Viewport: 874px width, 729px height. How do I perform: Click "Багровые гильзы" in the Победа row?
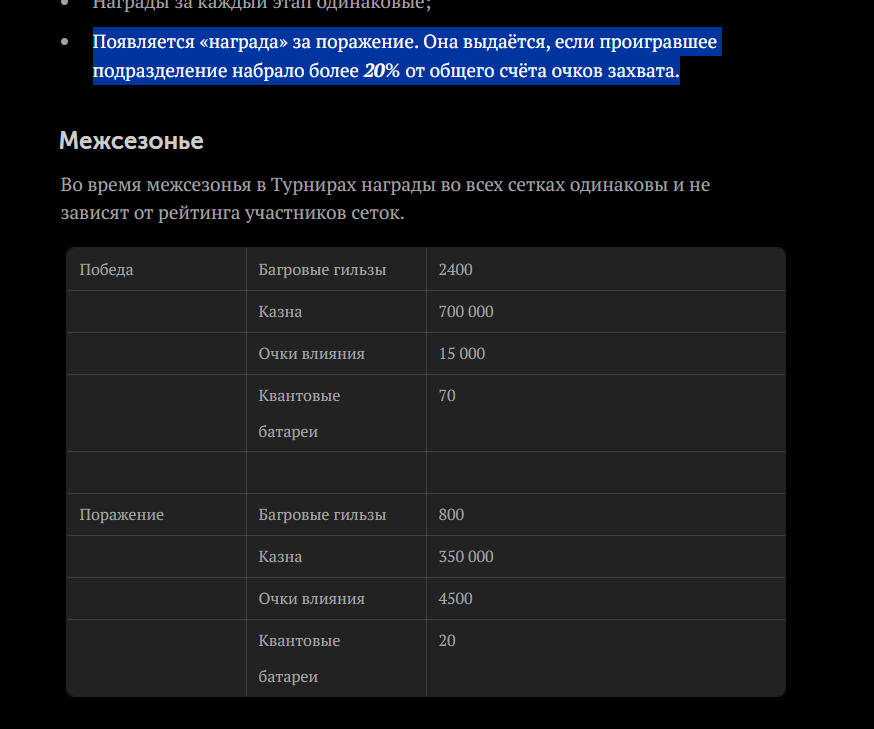[x=322, y=270]
